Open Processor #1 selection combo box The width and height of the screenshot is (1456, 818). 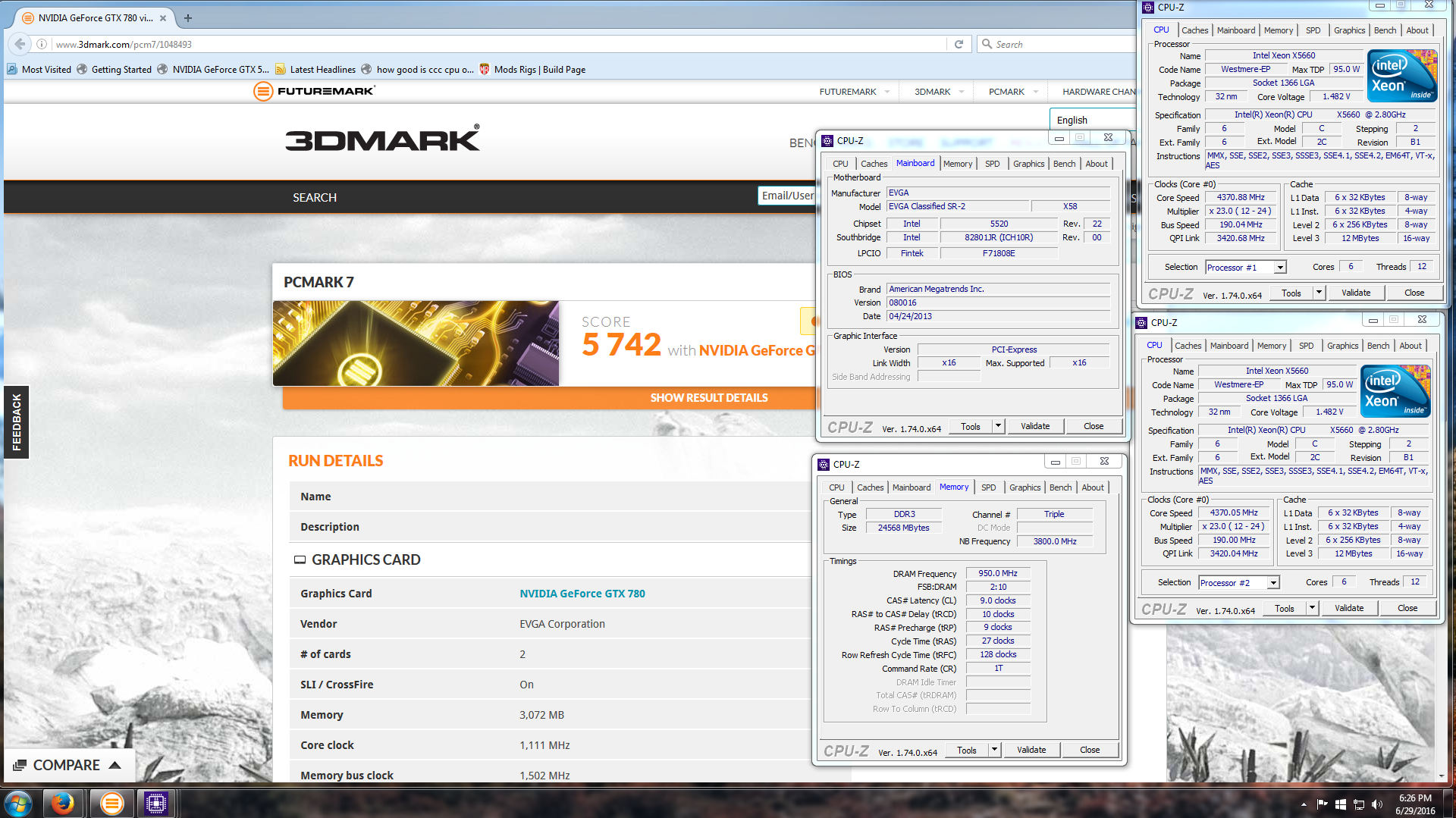click(1246, 267)
